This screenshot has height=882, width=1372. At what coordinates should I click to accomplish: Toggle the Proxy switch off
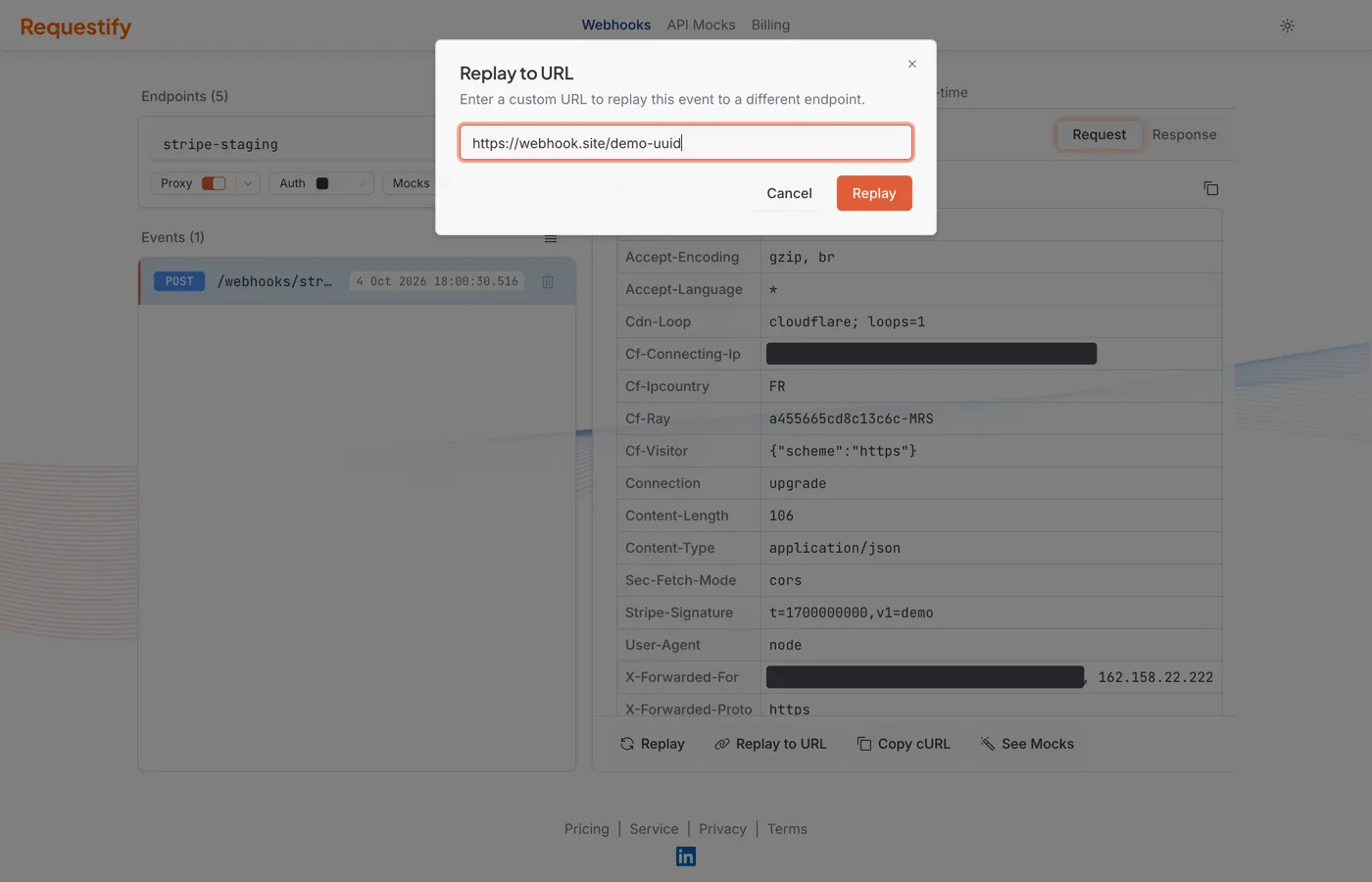pyautogui.click(x=214, y=183)
